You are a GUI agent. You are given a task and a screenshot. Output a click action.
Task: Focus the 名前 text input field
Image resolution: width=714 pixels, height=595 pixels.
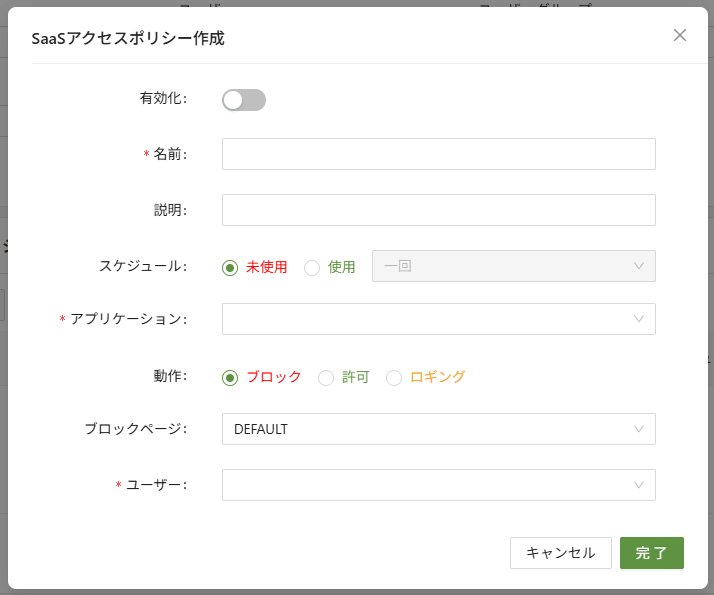coord(438,154)
